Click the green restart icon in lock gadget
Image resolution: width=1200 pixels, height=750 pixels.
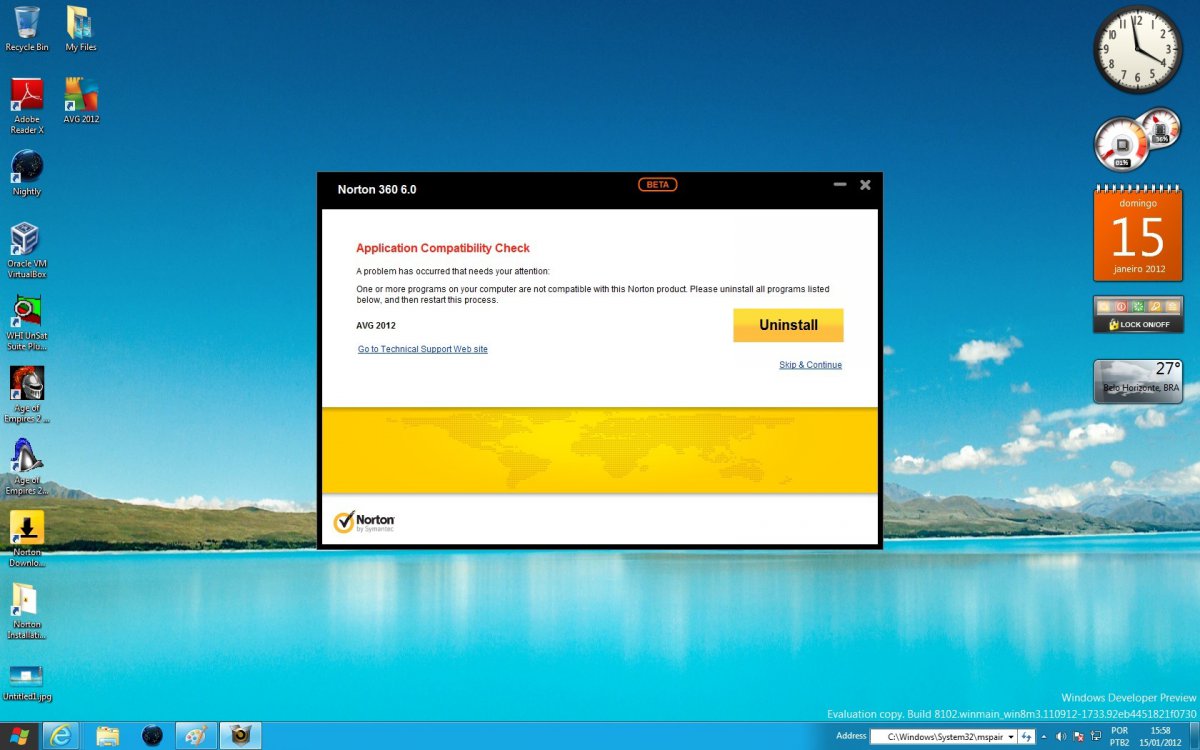point(1138,306)
